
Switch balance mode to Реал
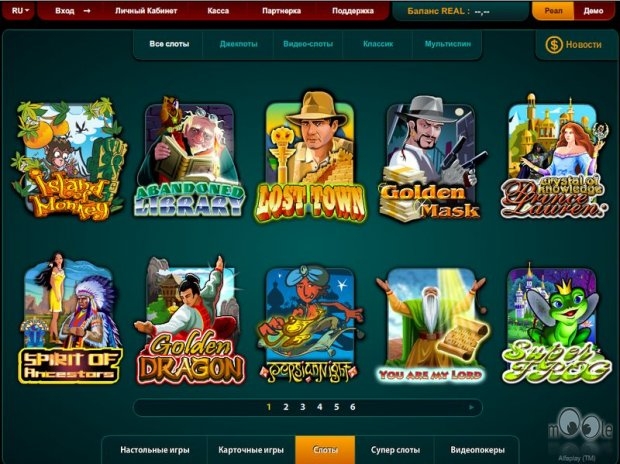pyautogui.click(x=553, y=11)
